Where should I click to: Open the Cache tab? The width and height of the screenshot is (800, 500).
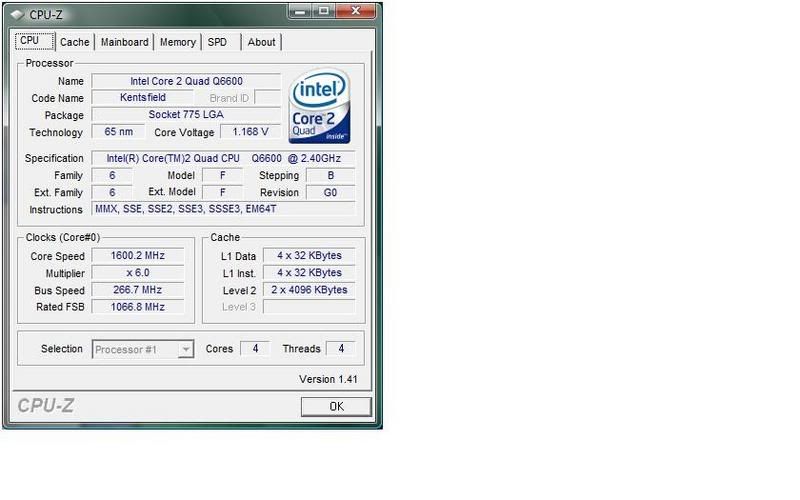(x=74, y=42)
